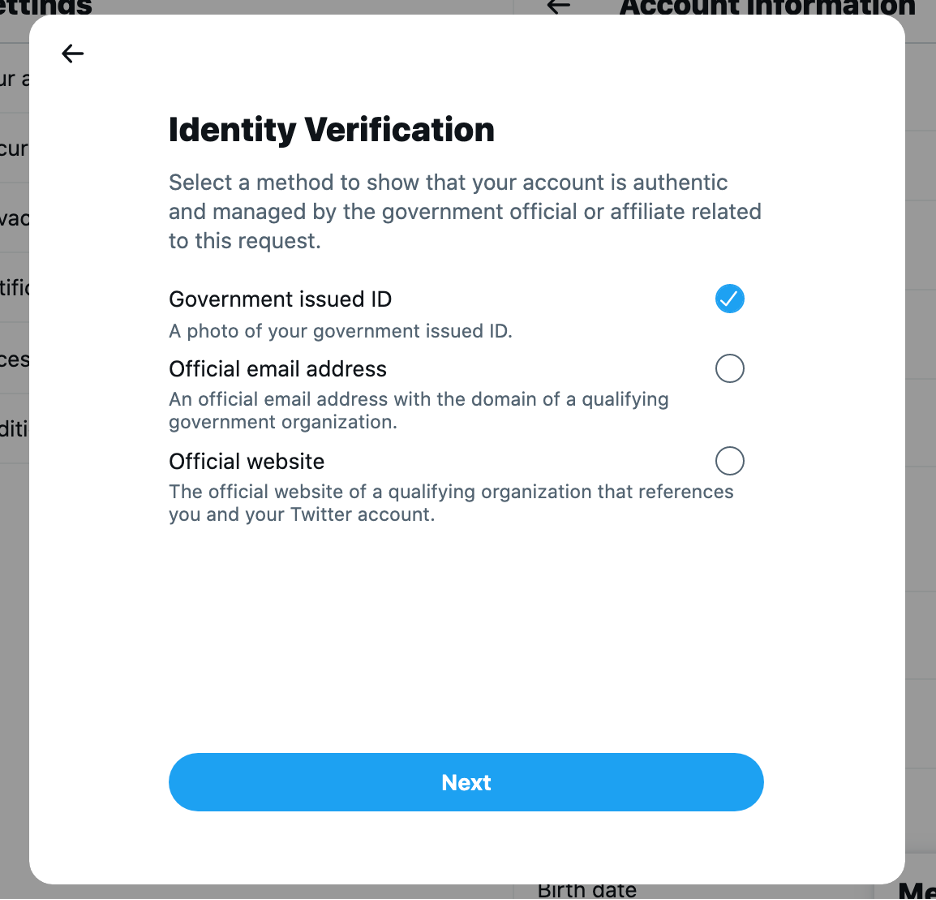The width and height of the screenshot is (936, 900).
Task: Pick the Official website radio option
Action: pyautogui.click(x=730, y=460)
